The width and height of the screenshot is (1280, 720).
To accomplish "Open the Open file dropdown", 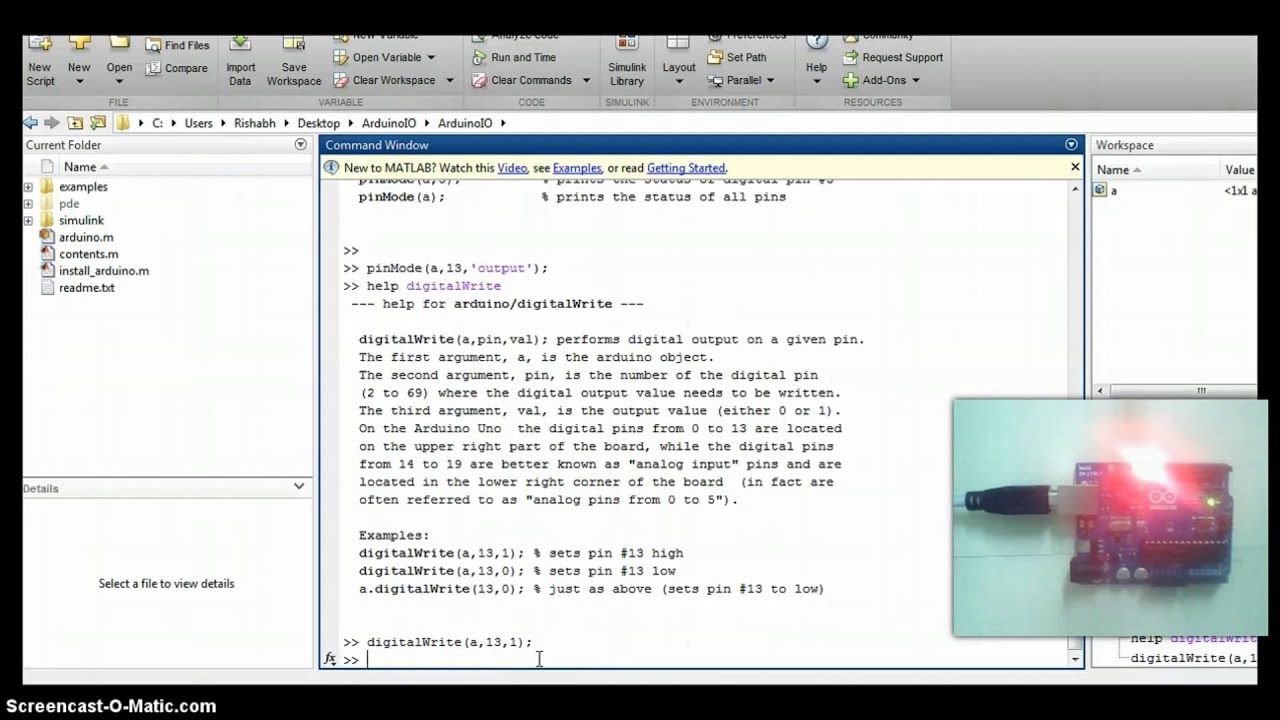I will [119, 62].
